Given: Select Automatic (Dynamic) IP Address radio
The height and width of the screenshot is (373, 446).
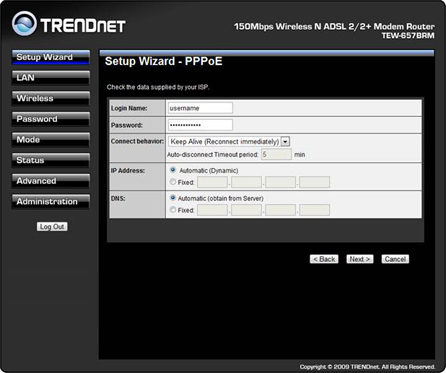Looking at the screenshot, I should click(173, 170).
